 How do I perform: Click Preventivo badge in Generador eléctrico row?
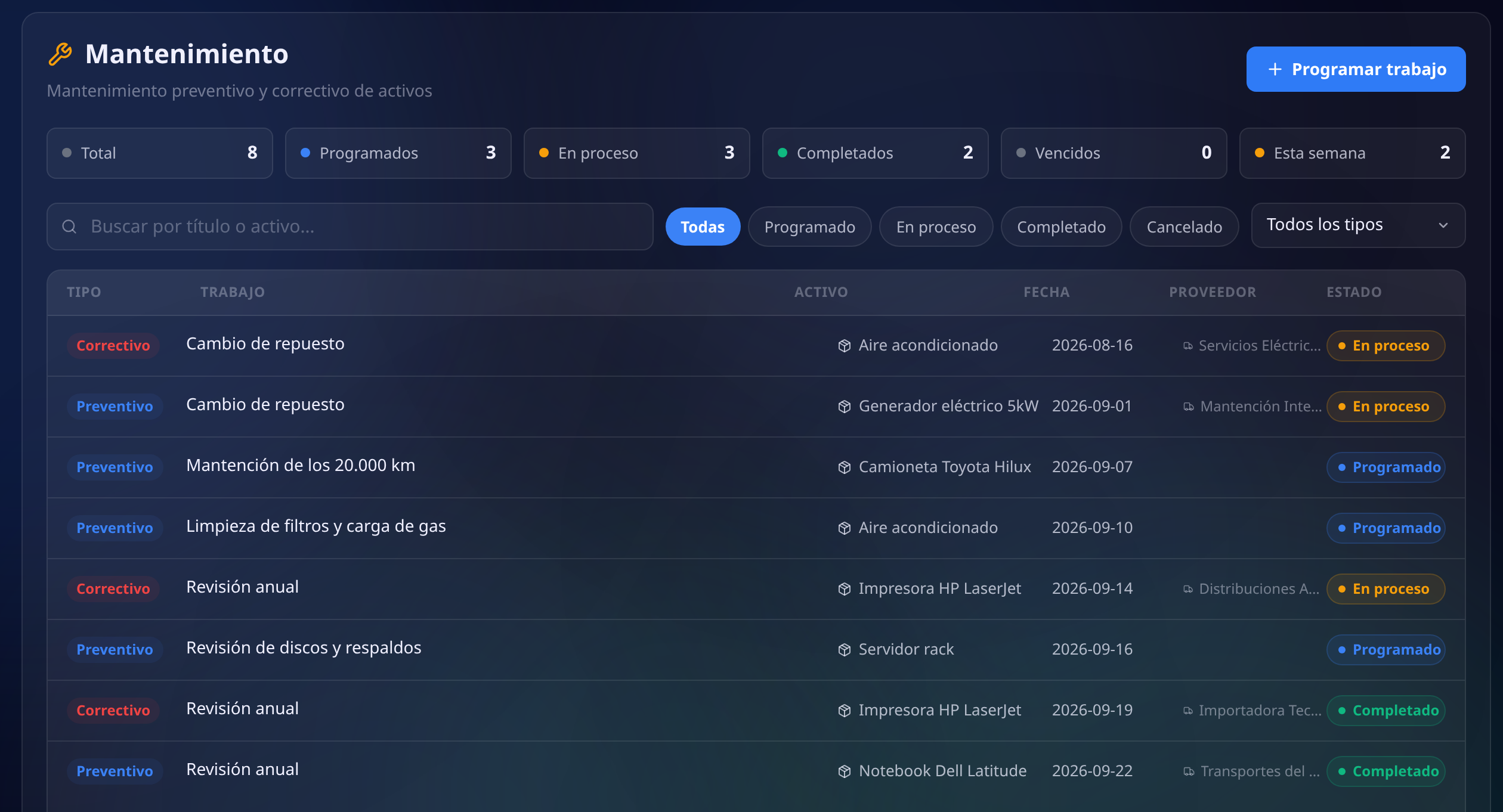point(115,407)
